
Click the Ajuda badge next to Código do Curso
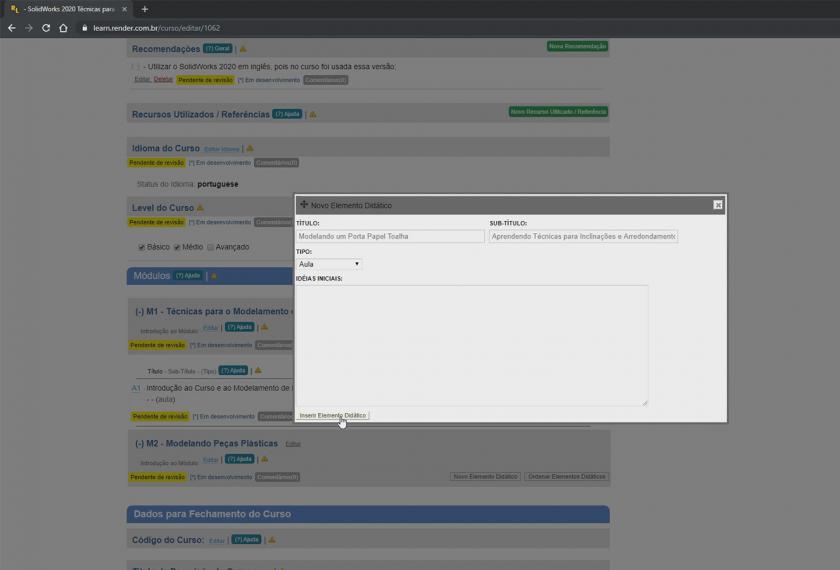pyautogui.click(x=246, y=540)
